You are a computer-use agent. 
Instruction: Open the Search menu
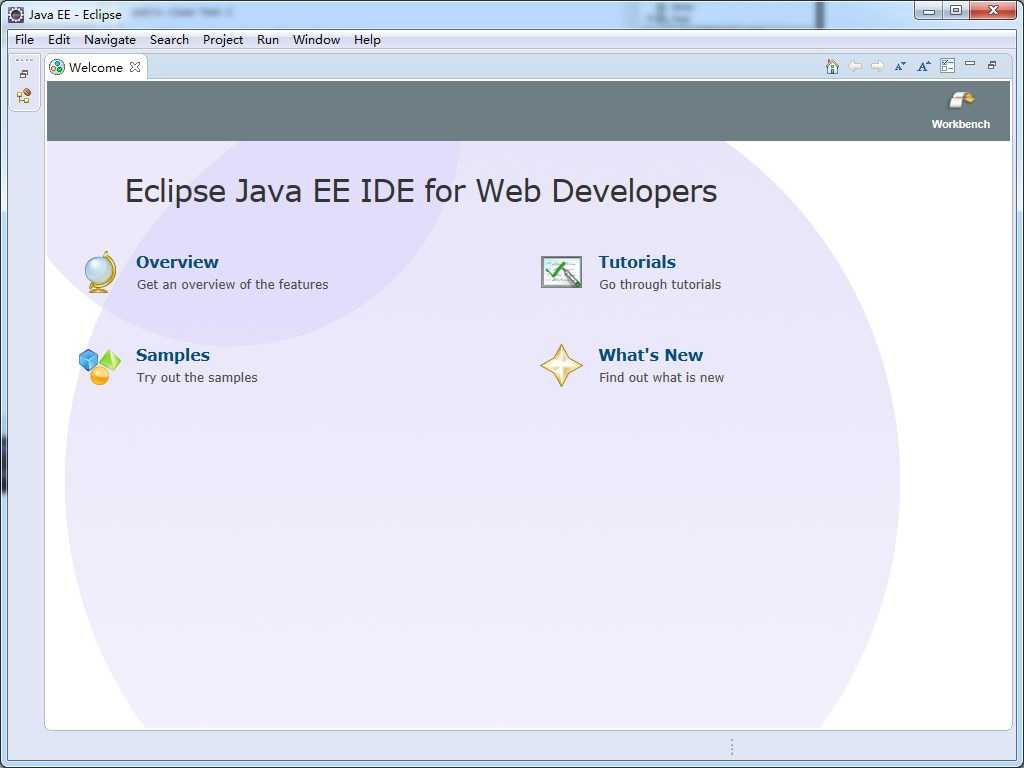(x=169, y=40)
